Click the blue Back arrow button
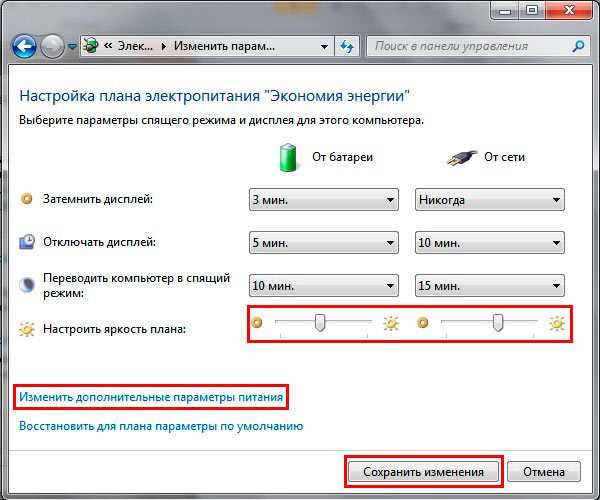 pyautogui.click(x=24, y=47)
